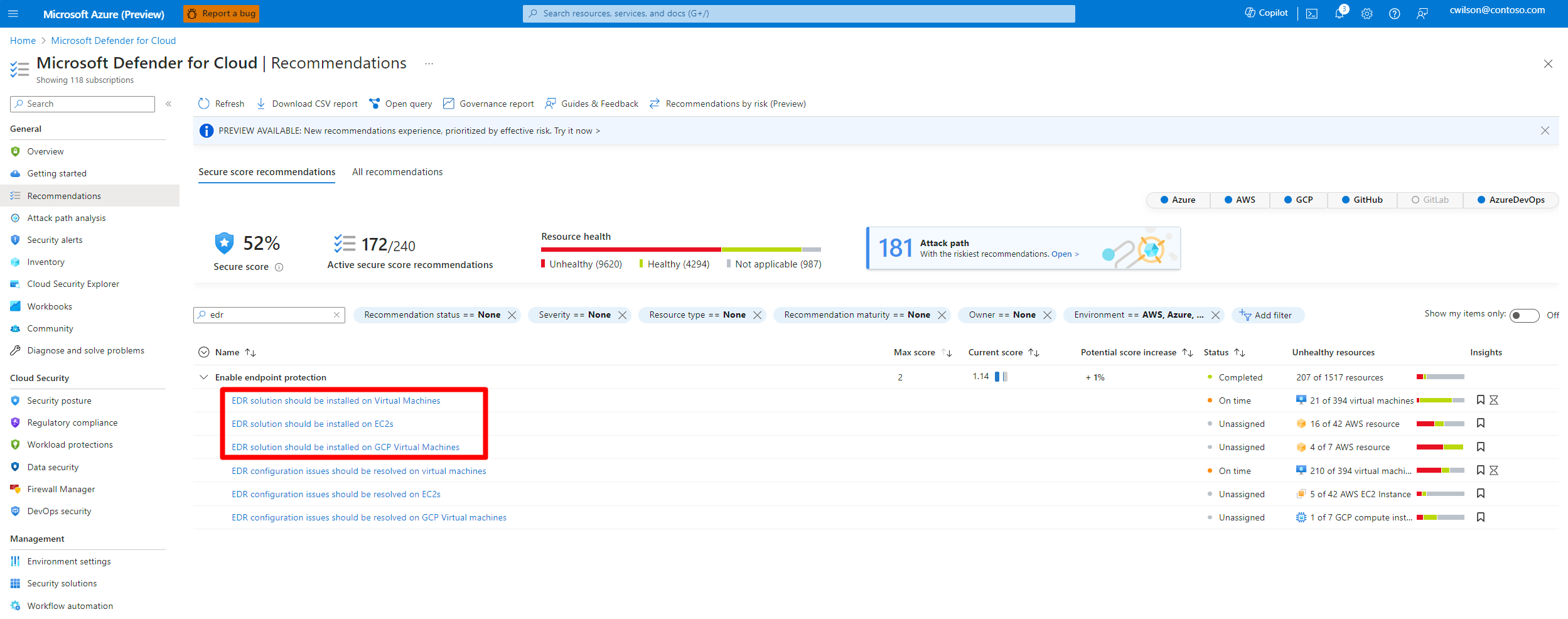Toggle the GCP environment filter

(x=1299, y=200)
